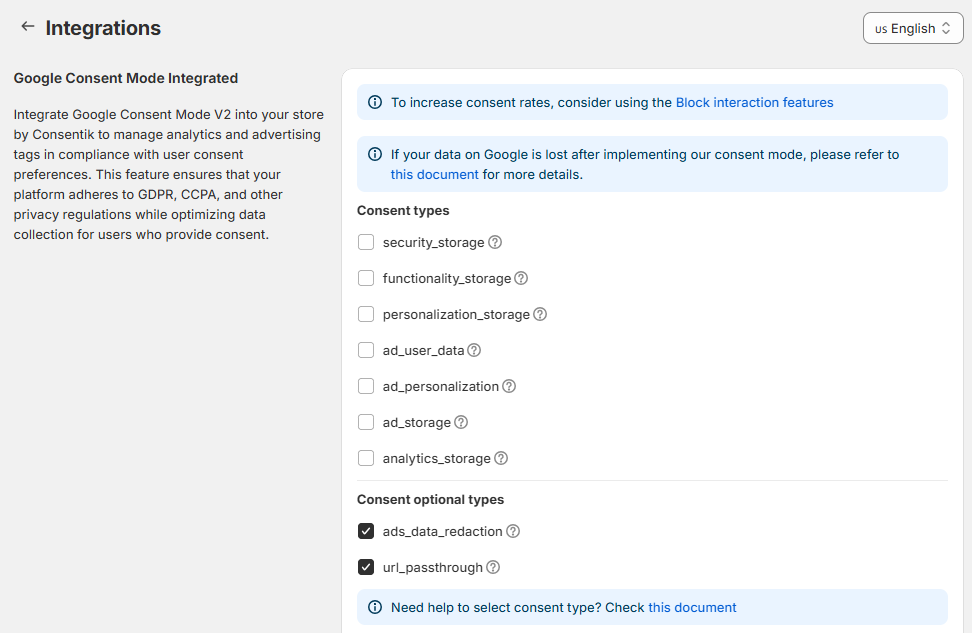This screenshot has width=972, height=633.
Task: Click help icon beside url_passthrough
Action: 493,567
